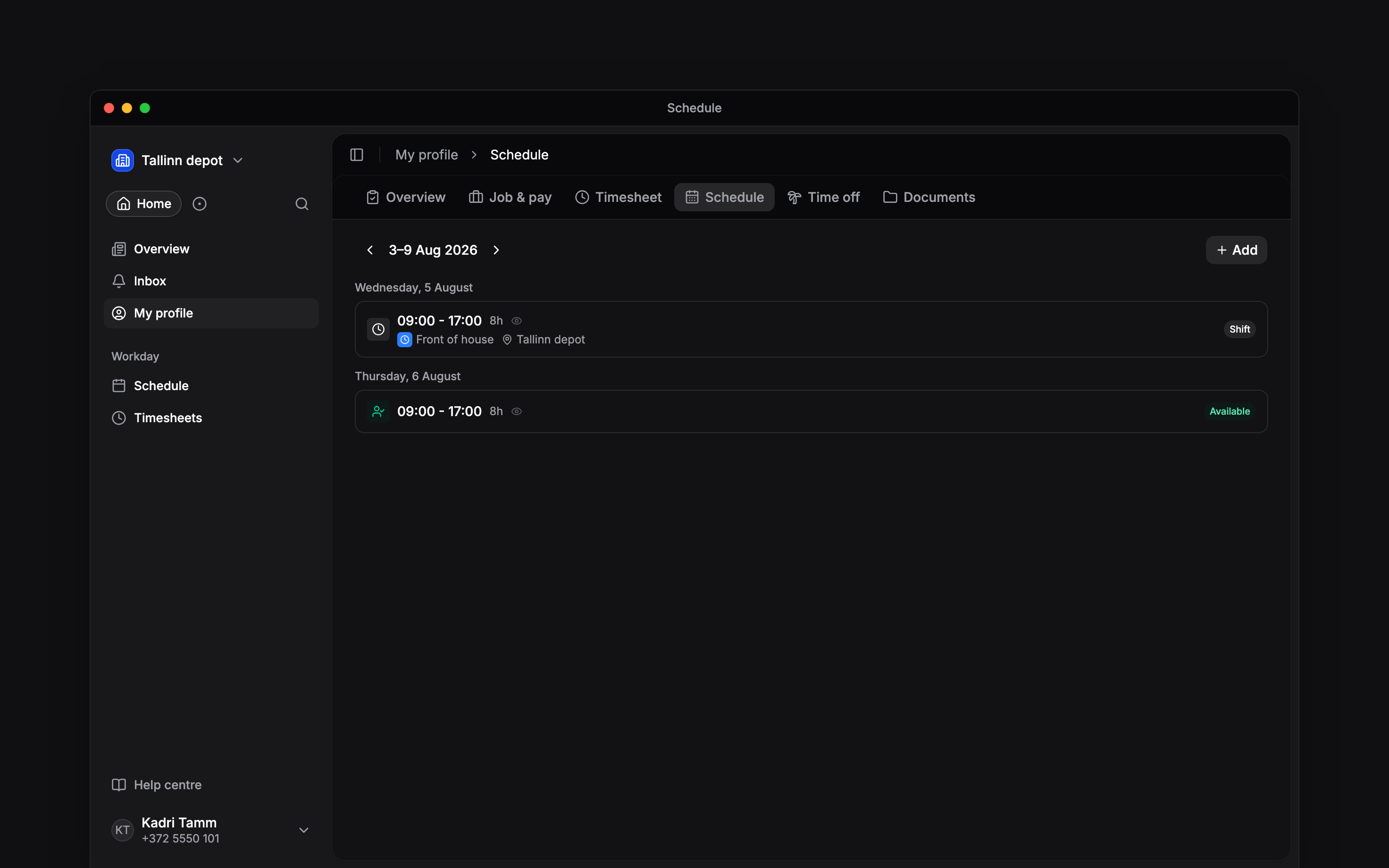
Task: Click the Add button
Action: tap(1236, 250)
